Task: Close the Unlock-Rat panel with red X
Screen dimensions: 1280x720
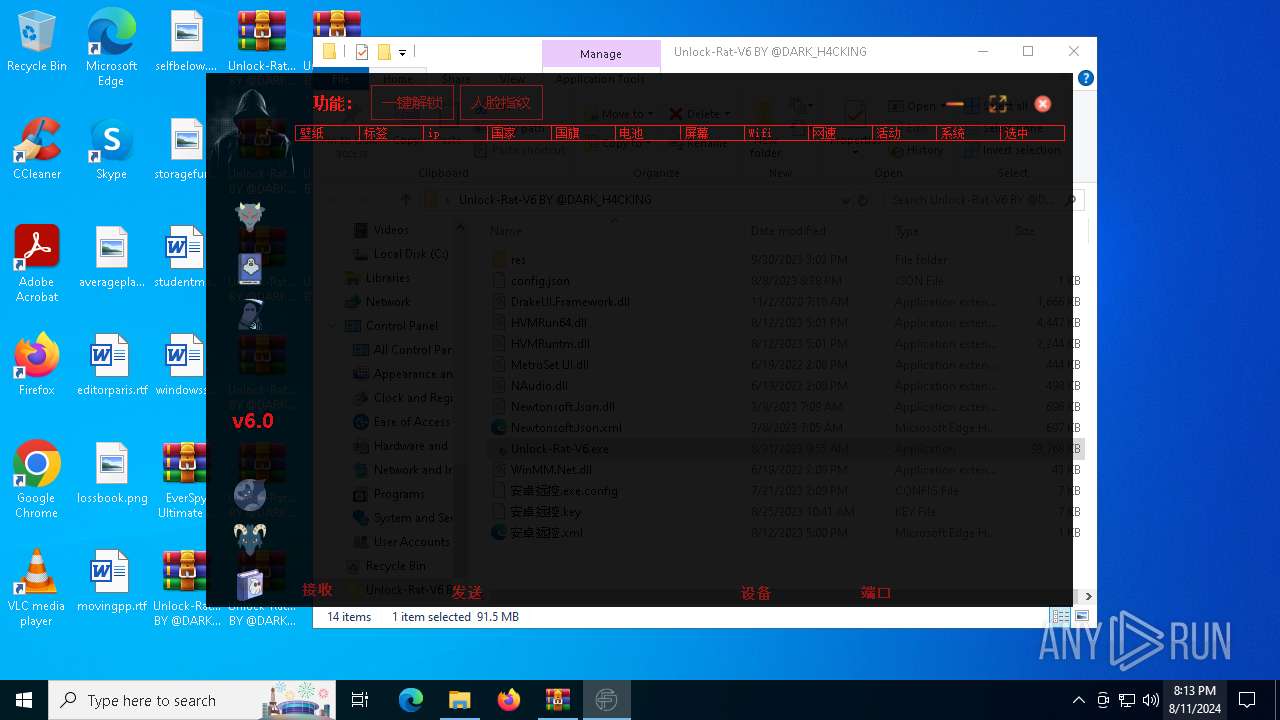Action: [x=1043, y=104]
